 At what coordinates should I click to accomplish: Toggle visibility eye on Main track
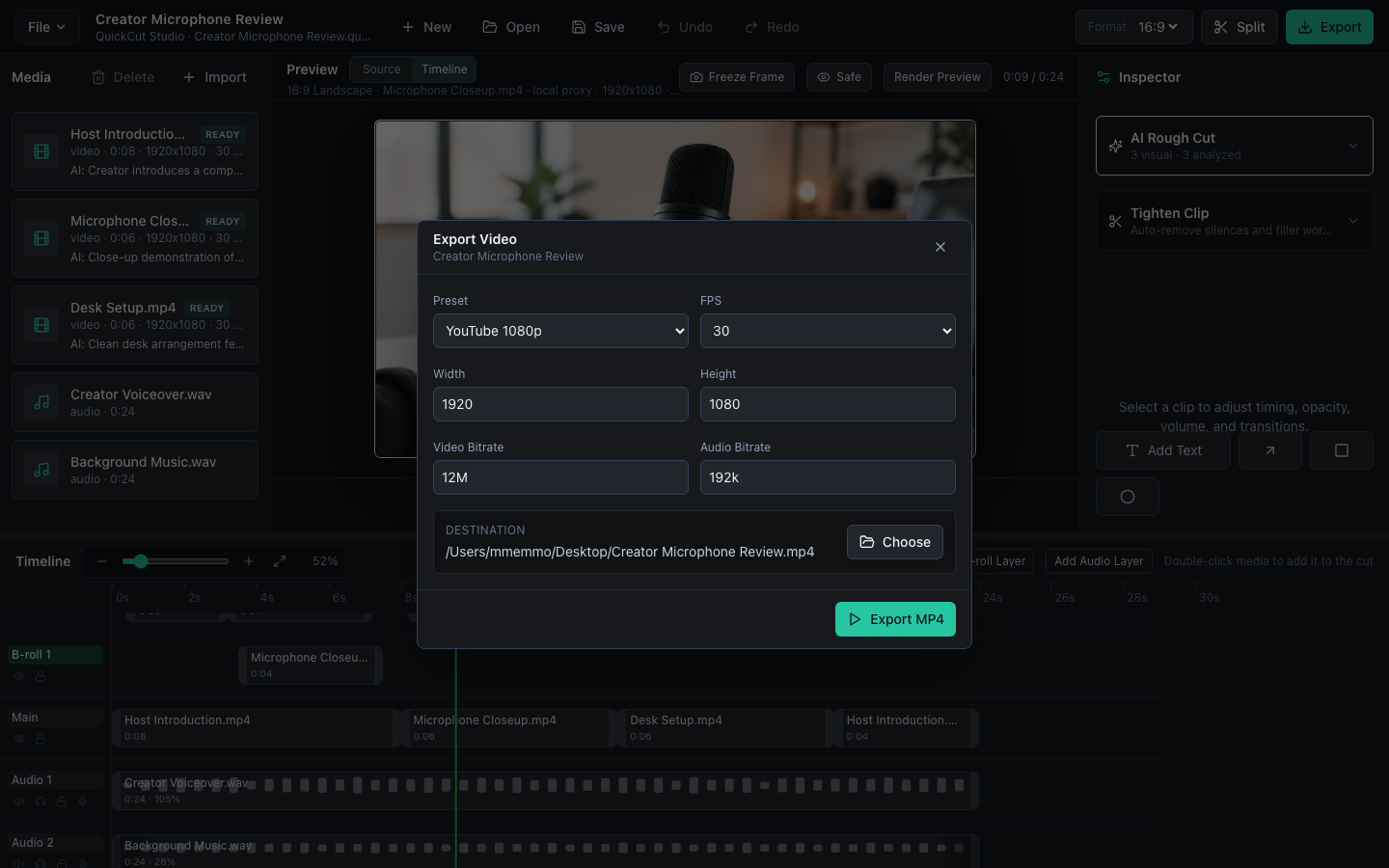pyautogui.click(x=19, y=739)
